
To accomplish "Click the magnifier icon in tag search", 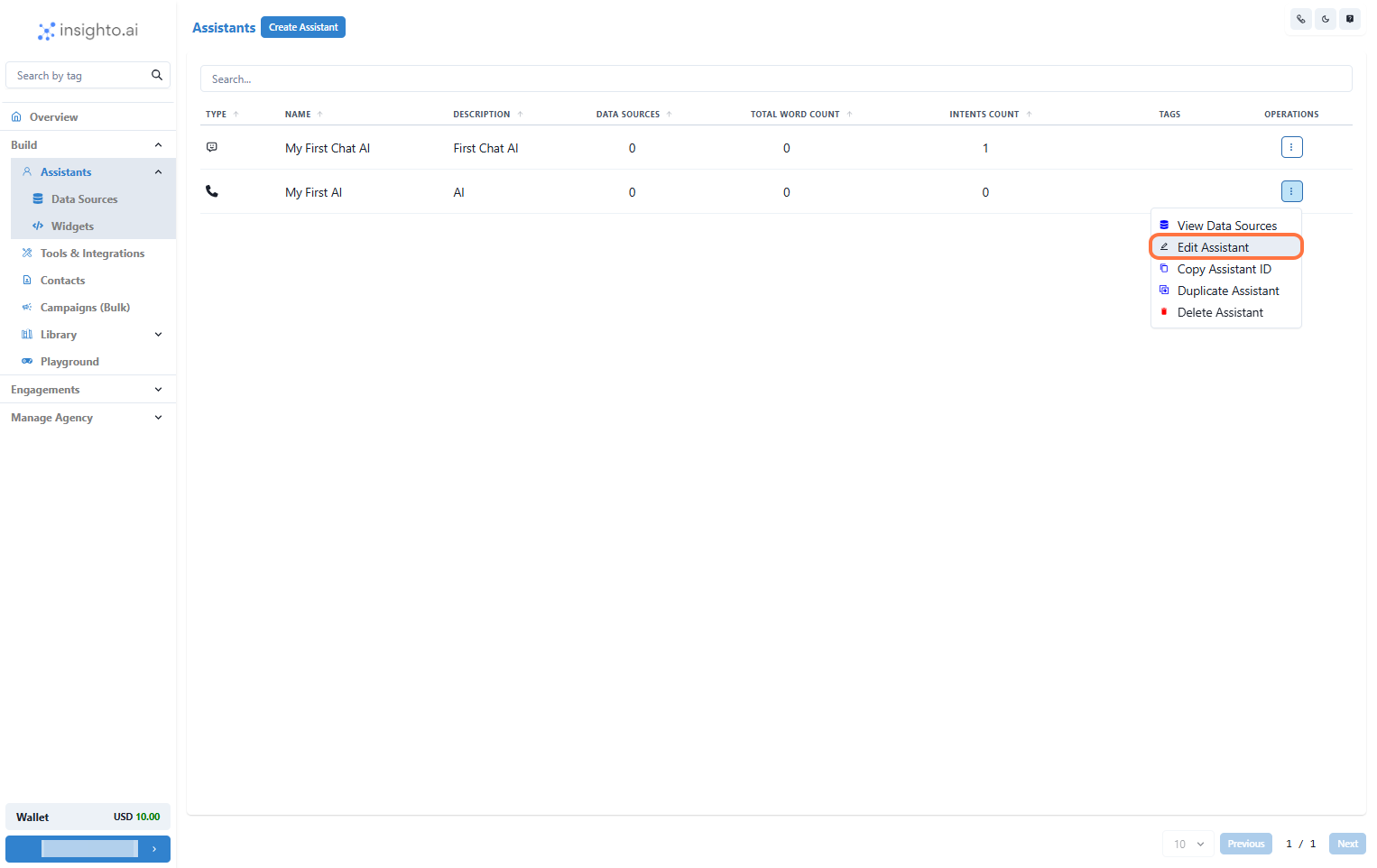I will pyautogui.click(x=157, y=75).
